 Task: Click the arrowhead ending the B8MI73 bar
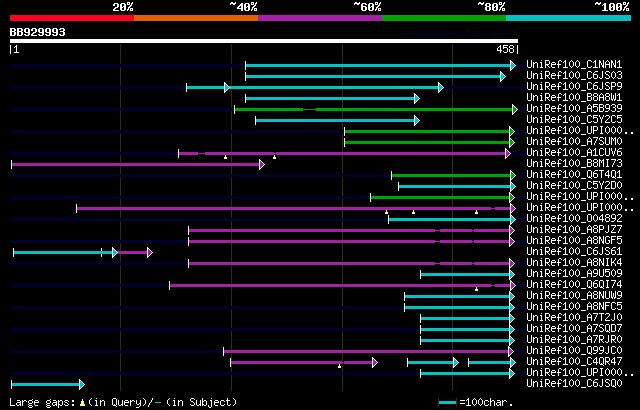[262, 165]
